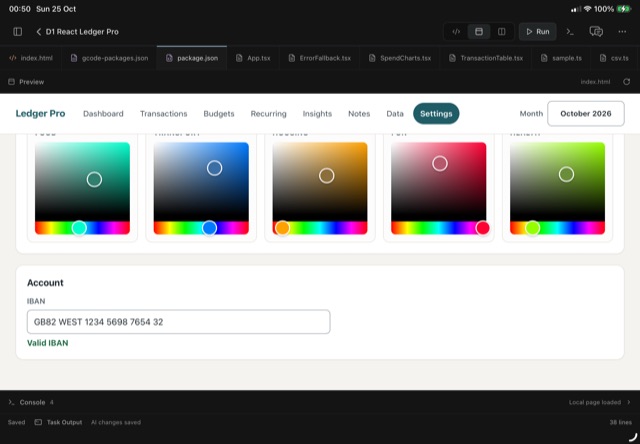Click the red saturation picker area

pos(439,182)
